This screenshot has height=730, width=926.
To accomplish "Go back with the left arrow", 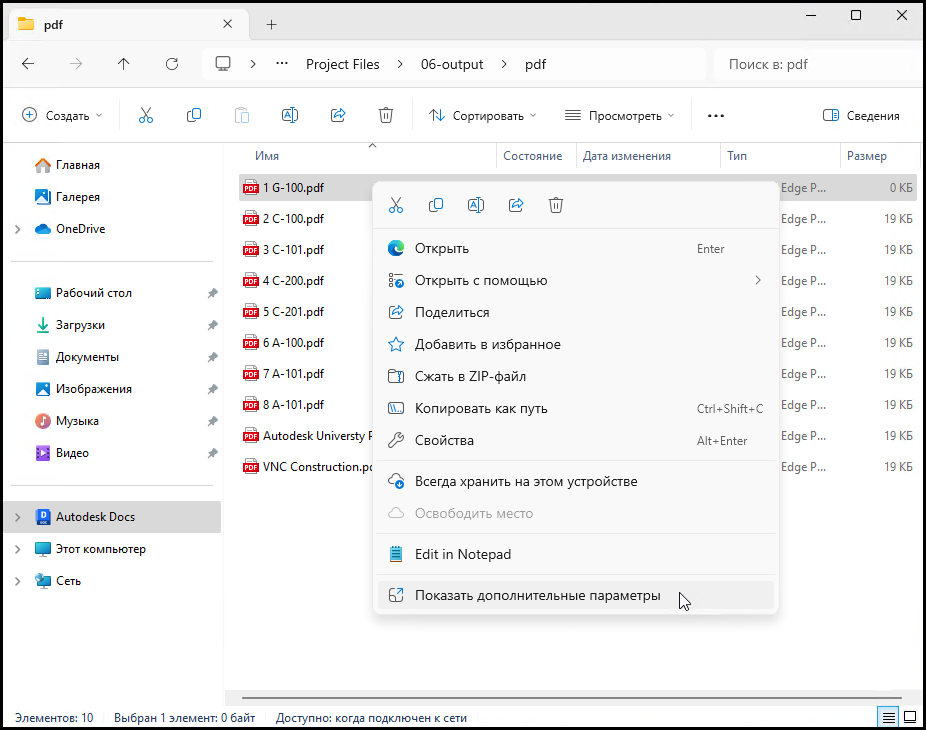I will (28, 64).
